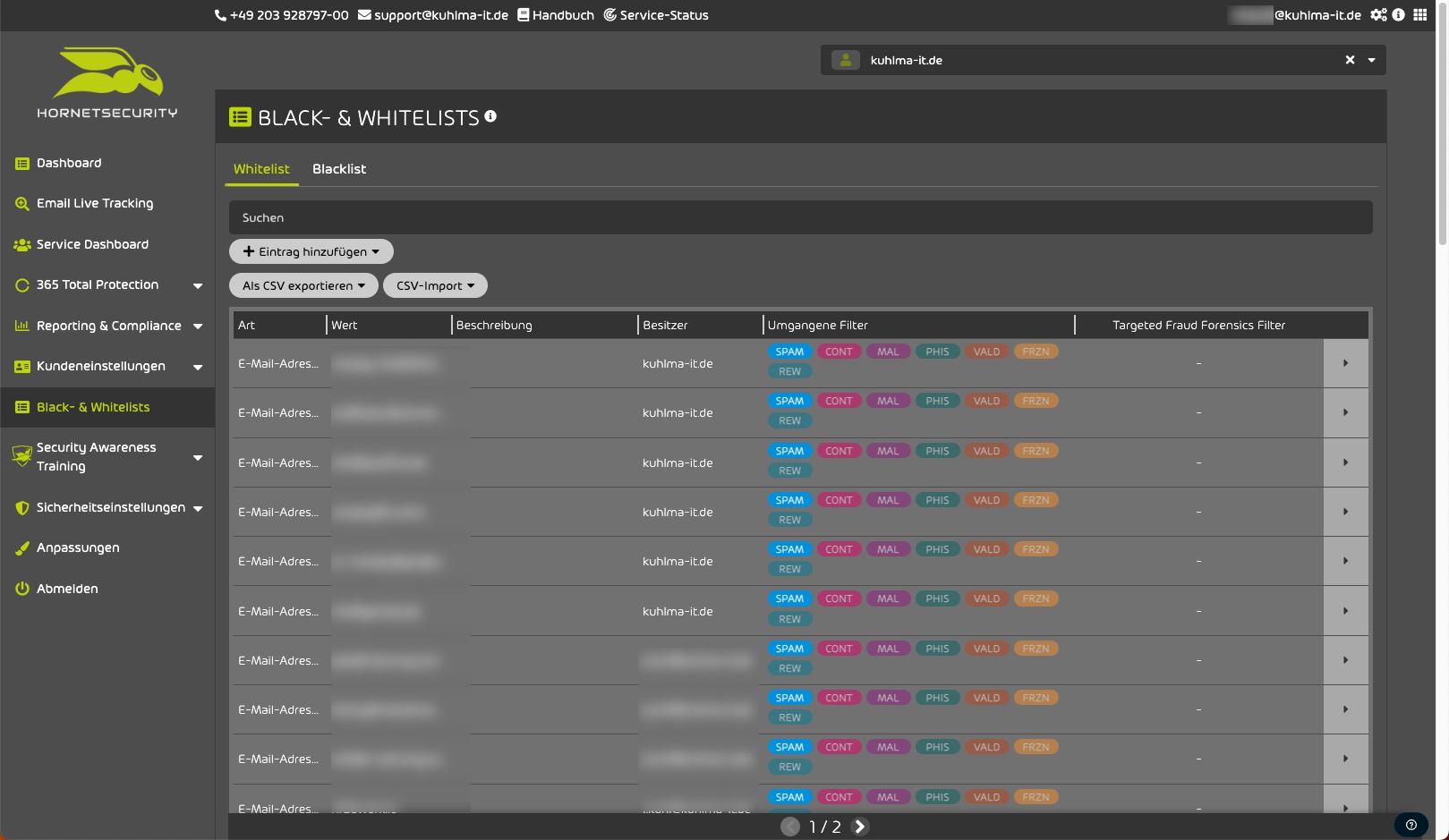Sort by Wert column header
The image size is (1449, 840).
pyautogui.click(x=388, y=325)
